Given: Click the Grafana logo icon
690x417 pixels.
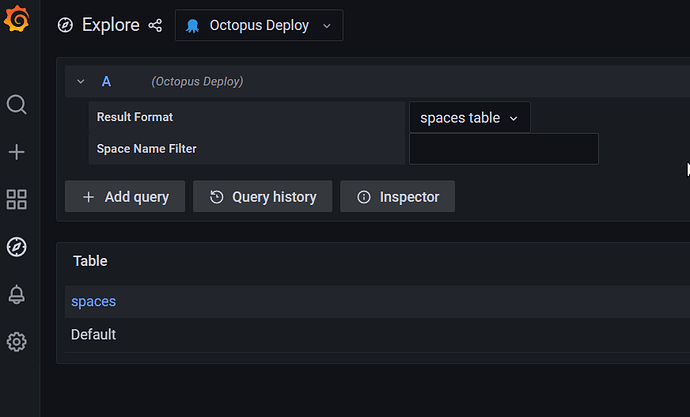Looking at the screenshot, I should (16, 18).
